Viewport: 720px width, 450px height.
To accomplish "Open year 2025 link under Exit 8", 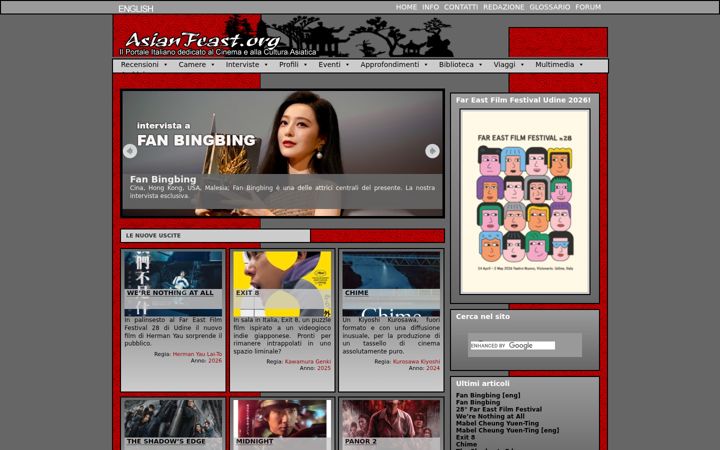I will point(324,368).
